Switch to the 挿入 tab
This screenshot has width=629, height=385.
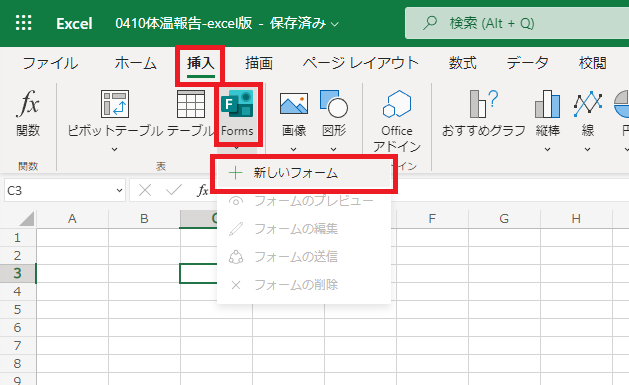201,63
